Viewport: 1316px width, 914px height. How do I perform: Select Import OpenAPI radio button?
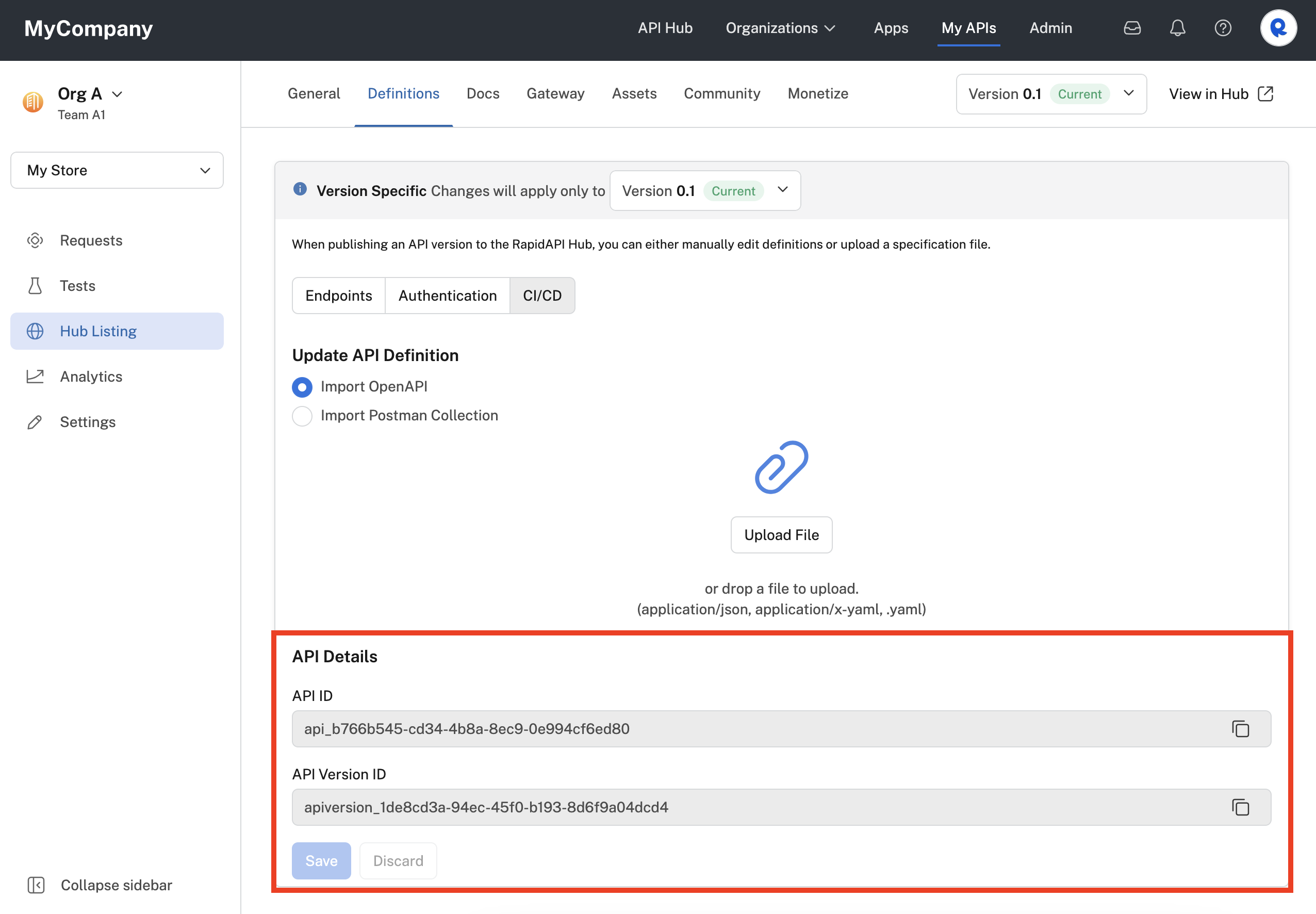302,387
